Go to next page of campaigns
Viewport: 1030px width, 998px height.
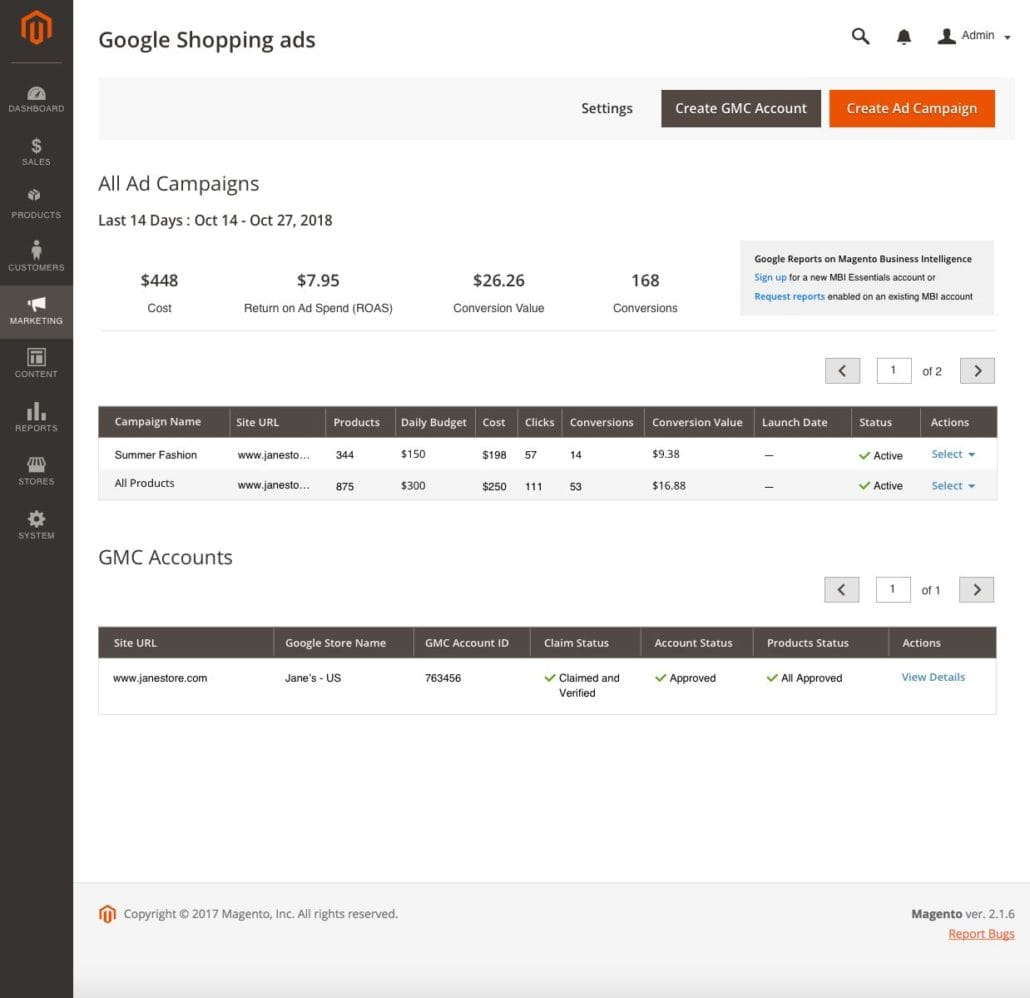tap(977, 371)
